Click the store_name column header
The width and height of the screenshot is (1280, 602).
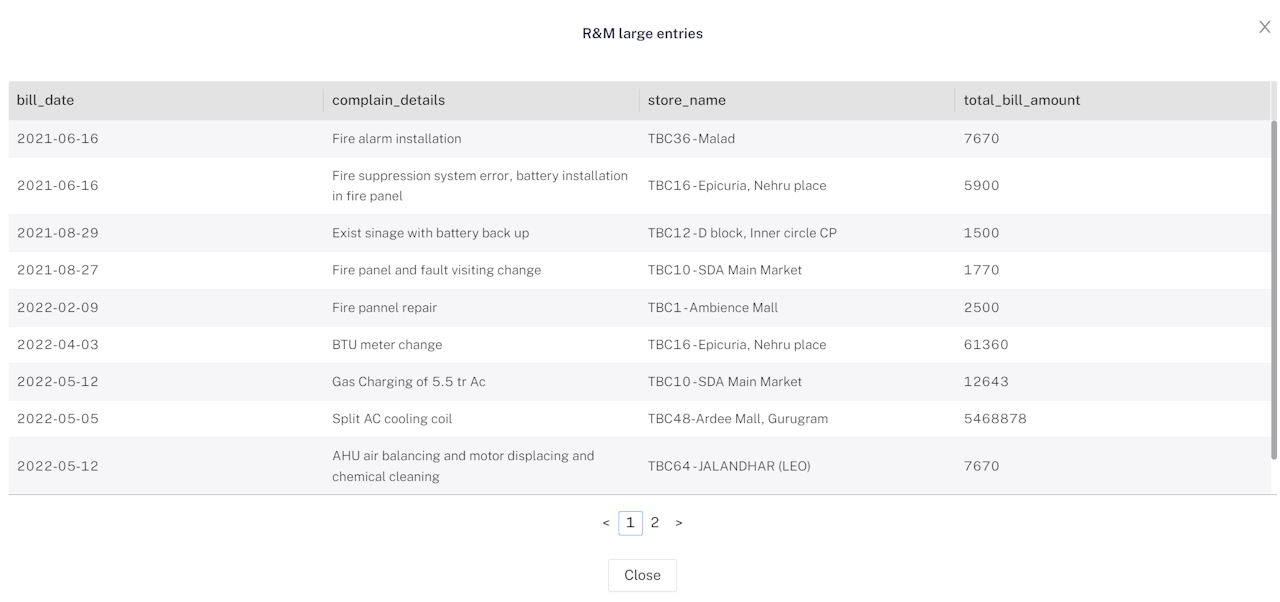[687, 100]
